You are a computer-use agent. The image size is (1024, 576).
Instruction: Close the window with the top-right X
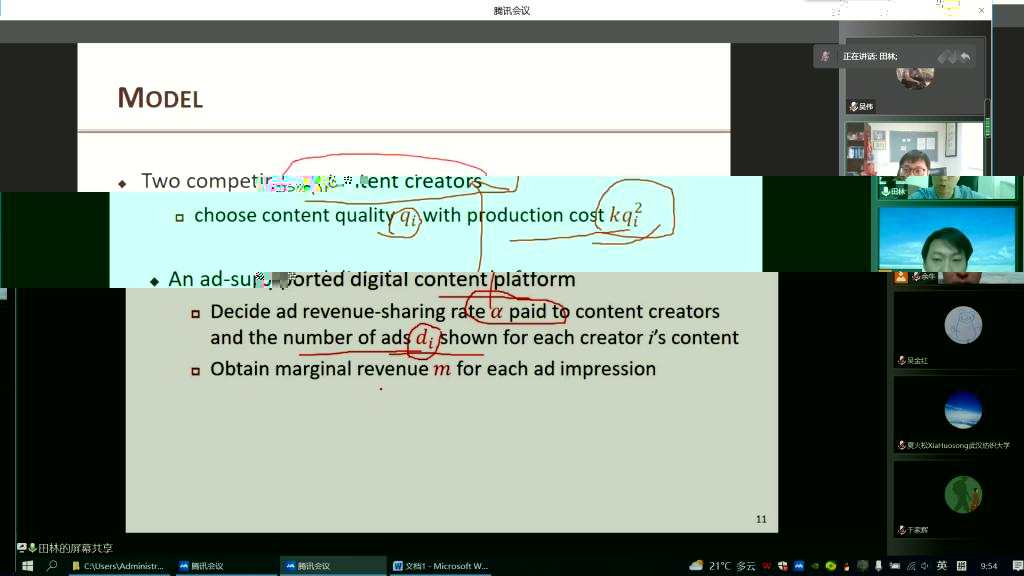pos(981,10)
